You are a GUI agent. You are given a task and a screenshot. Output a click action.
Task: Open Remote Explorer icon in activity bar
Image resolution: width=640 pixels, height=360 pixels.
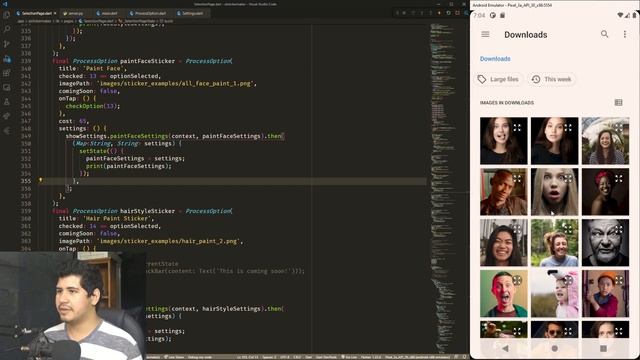point(7,87)
